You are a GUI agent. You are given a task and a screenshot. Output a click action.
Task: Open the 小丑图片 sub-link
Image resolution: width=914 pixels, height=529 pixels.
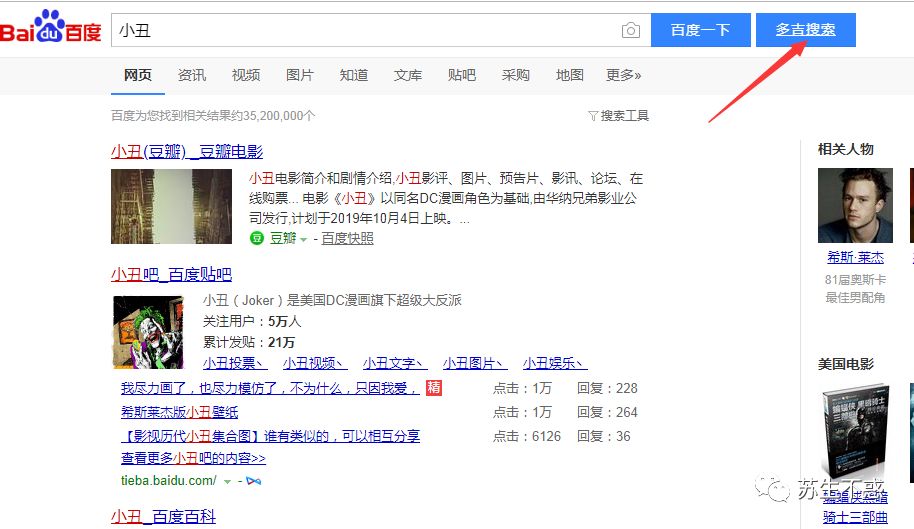click(x=474, y=363)
